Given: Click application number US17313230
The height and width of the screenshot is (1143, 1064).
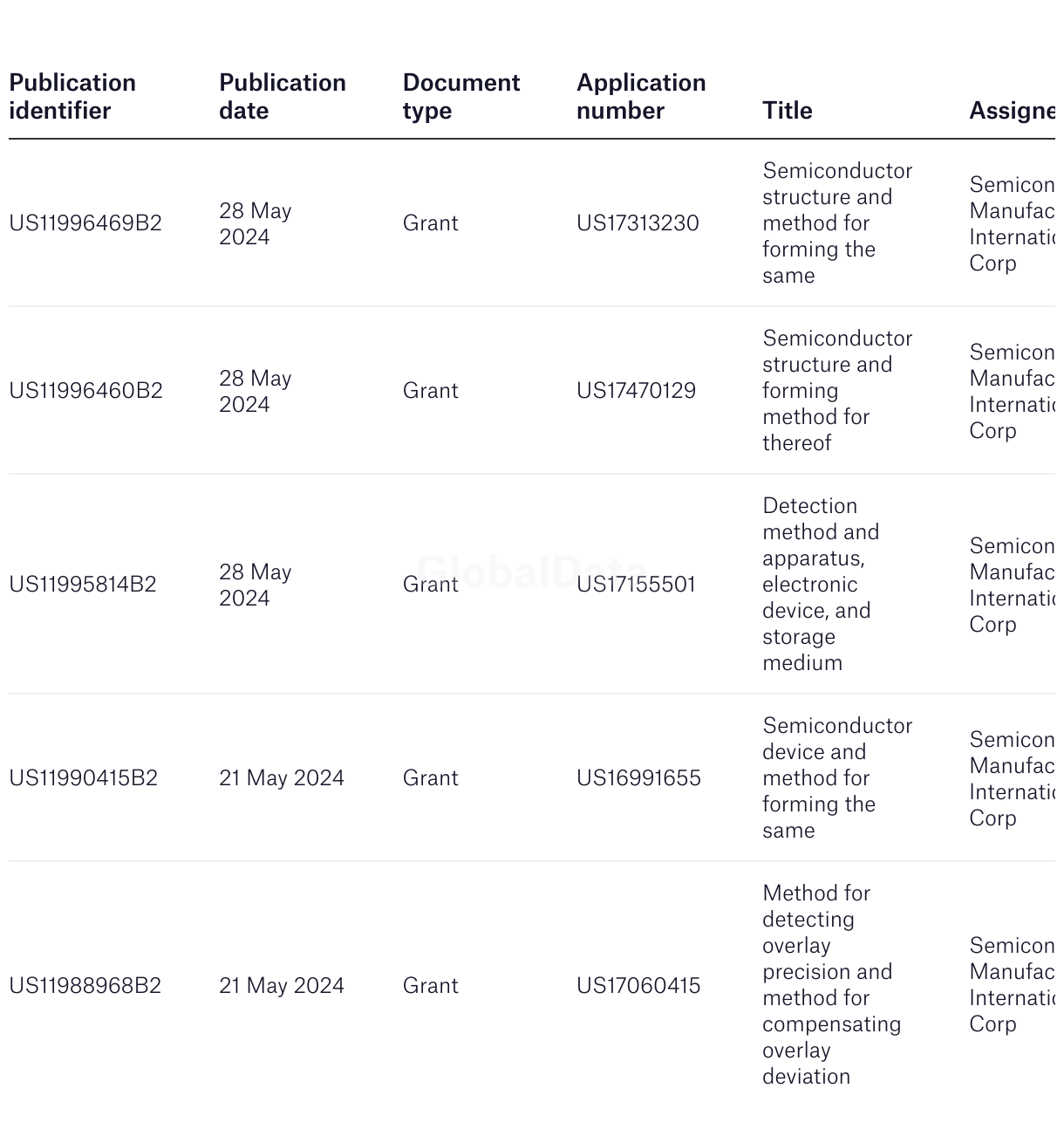Looking at the screenshot, I should pyautogui.click(x=638, y=223).
